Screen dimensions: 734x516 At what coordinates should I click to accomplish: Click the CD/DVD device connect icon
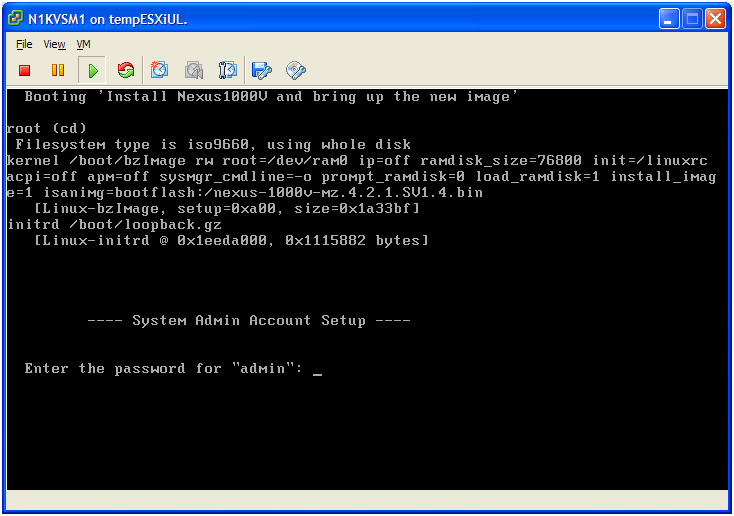(296, 70)
